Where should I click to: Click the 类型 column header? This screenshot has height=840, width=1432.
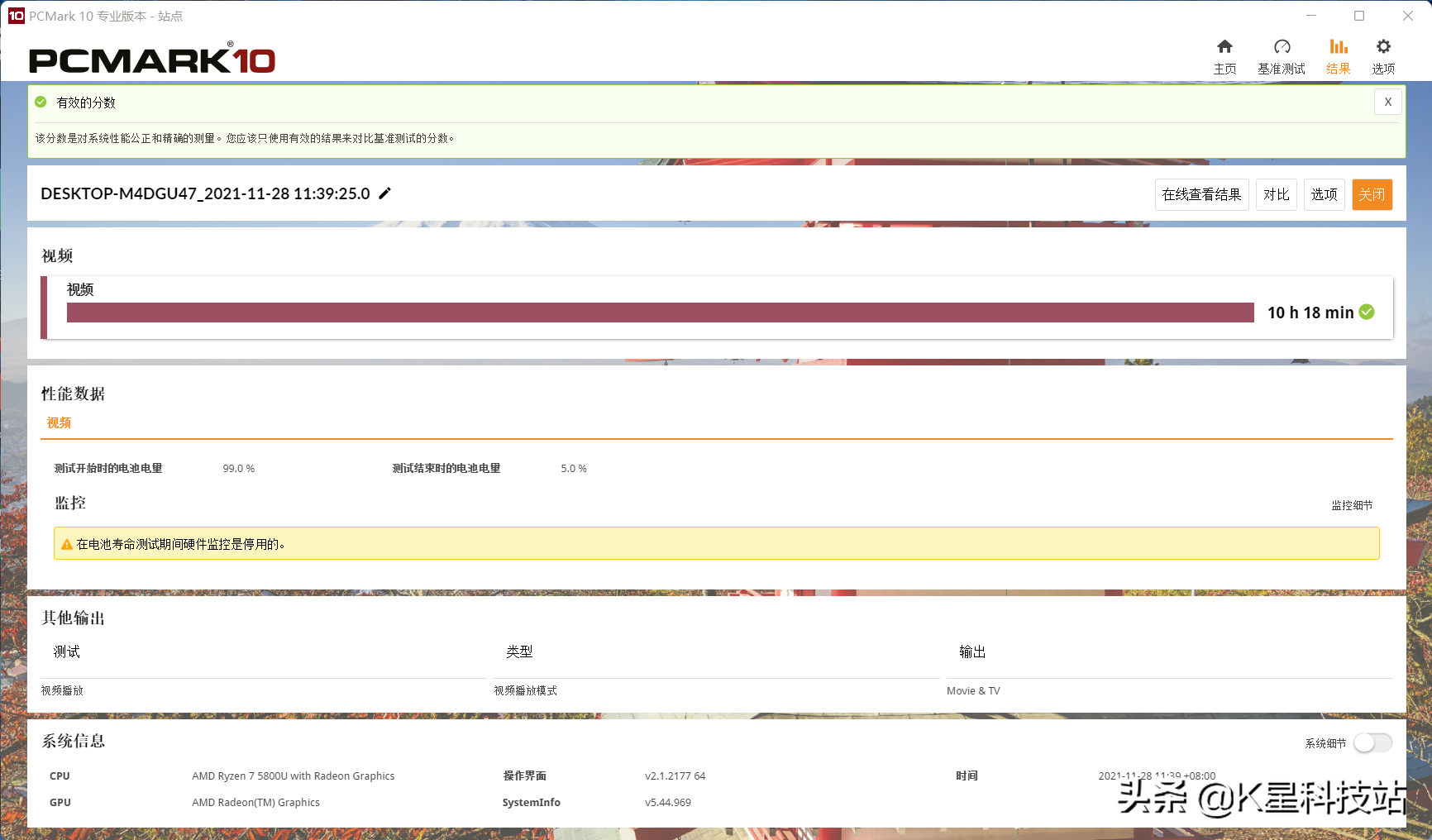click(x=519, y=651)
